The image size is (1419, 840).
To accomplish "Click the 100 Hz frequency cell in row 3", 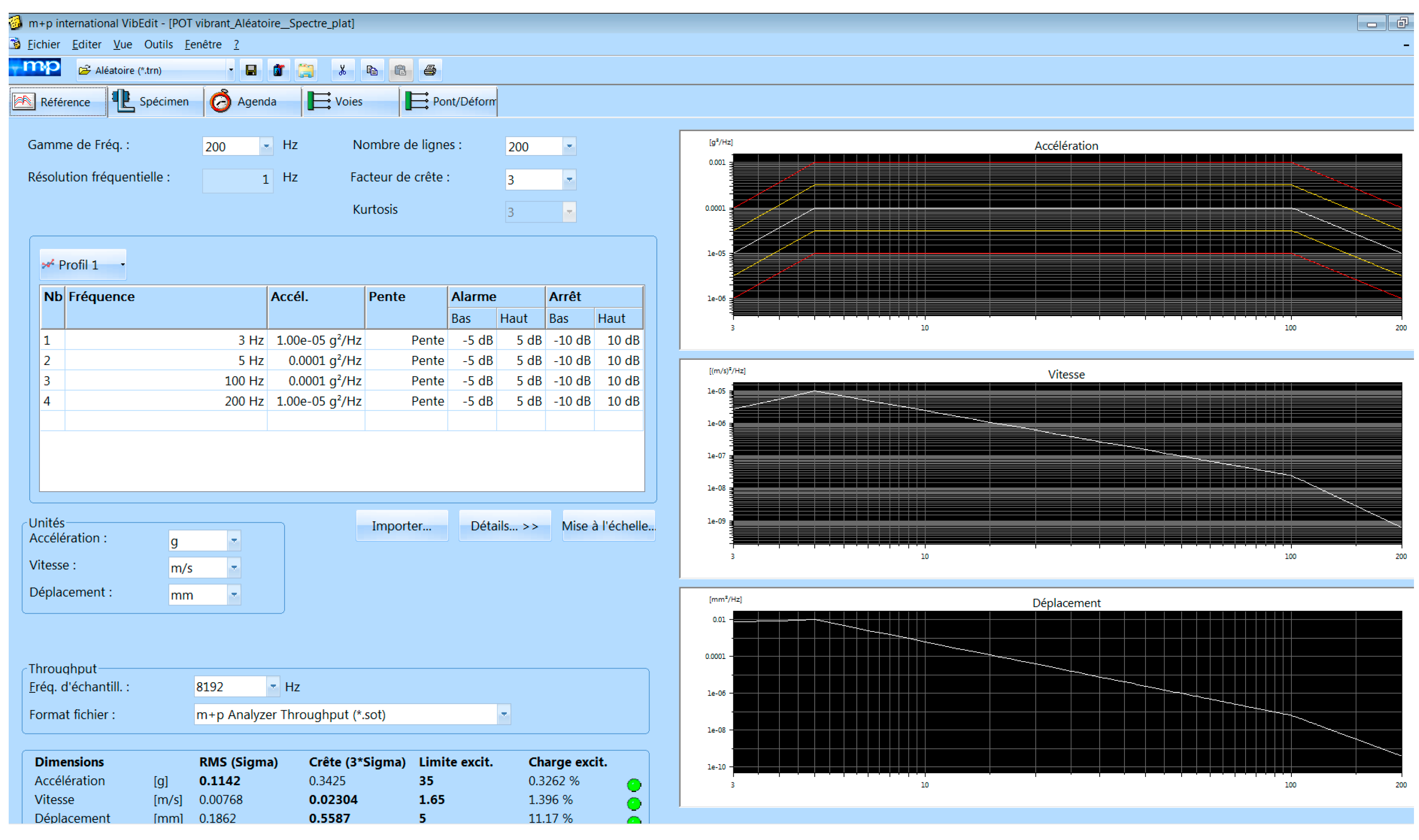I will click(166, 381).
